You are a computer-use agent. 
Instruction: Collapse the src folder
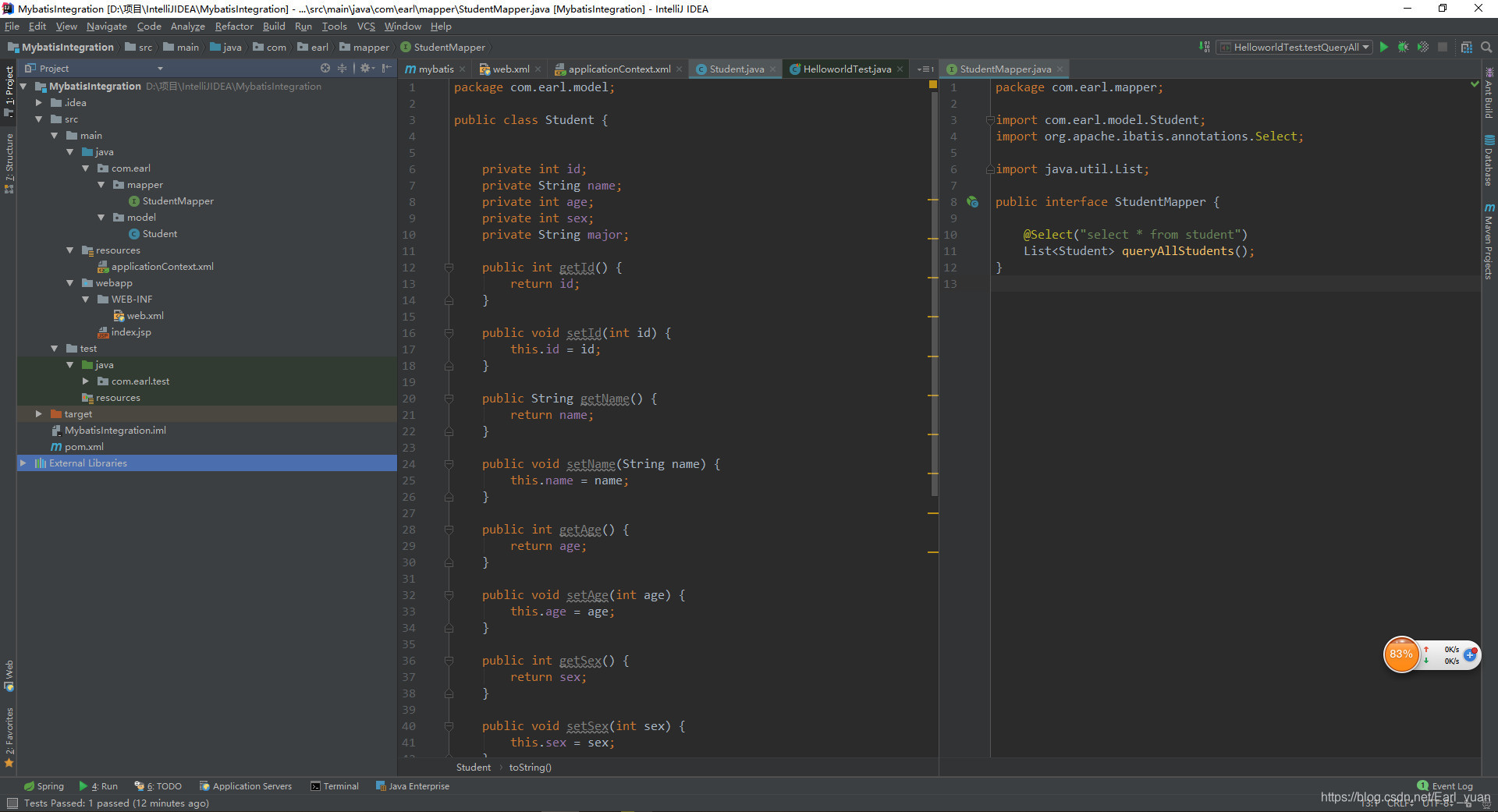pyautogui.click(x=38, y=119)
